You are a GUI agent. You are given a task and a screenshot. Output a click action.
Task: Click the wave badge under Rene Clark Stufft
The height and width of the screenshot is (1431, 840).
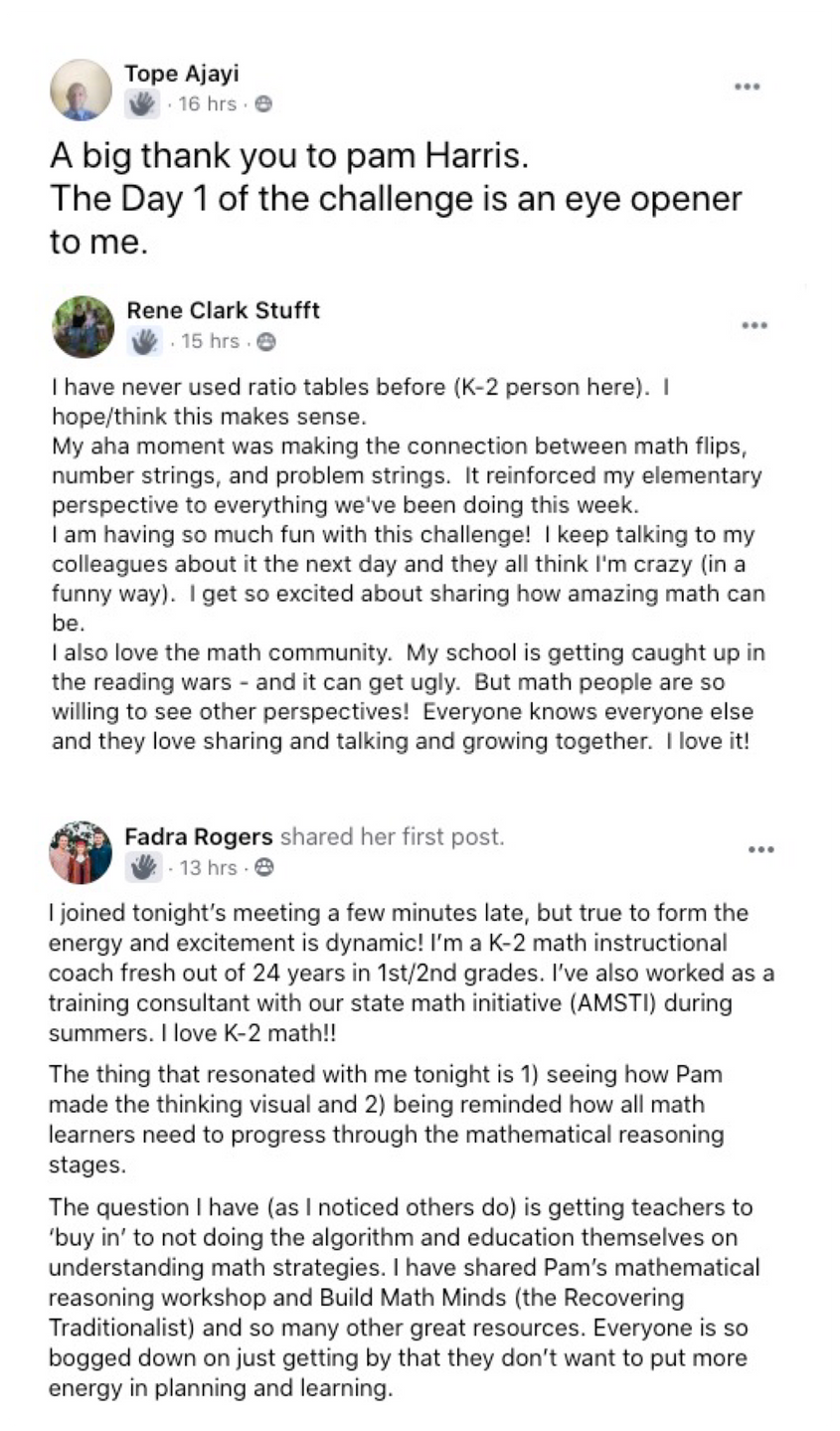pos(144,341)
